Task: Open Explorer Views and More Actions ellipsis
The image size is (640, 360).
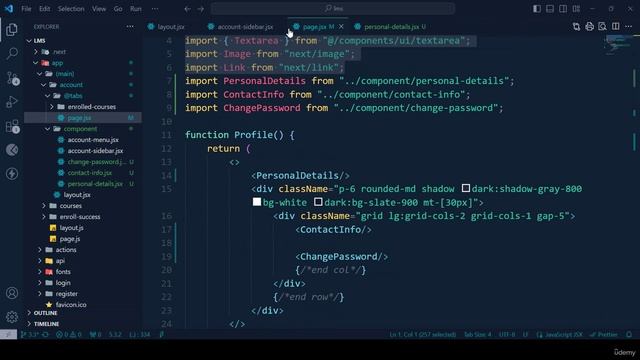Action: point(130,27)
